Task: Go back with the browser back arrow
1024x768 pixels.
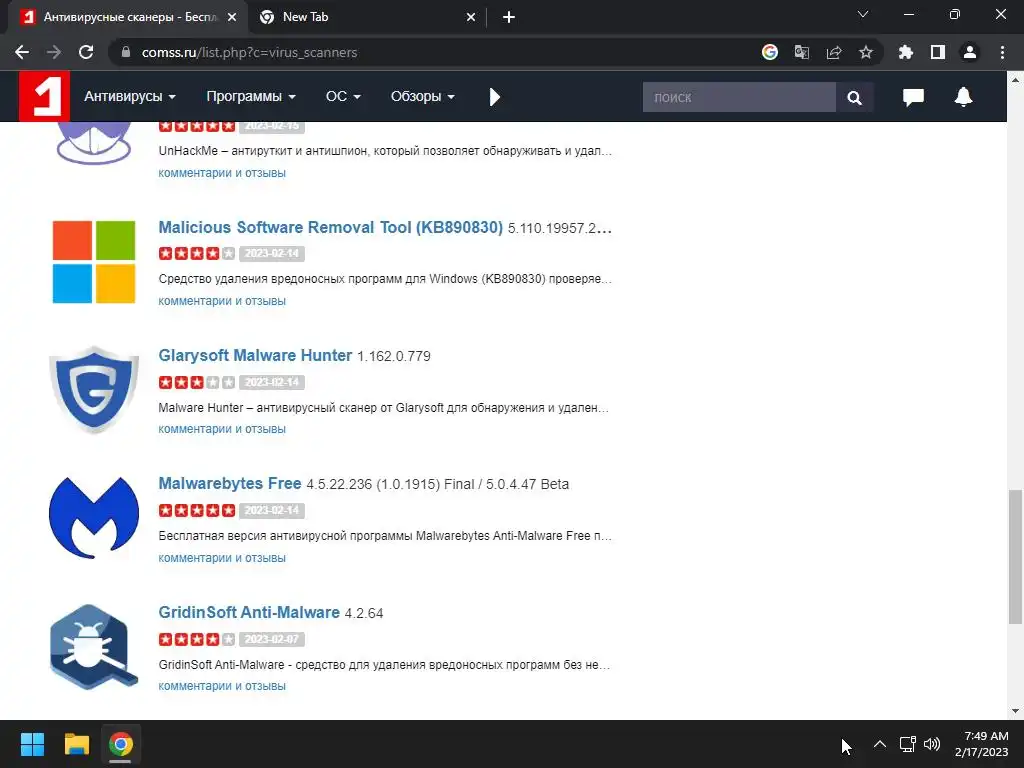Action: click(22, 52)
